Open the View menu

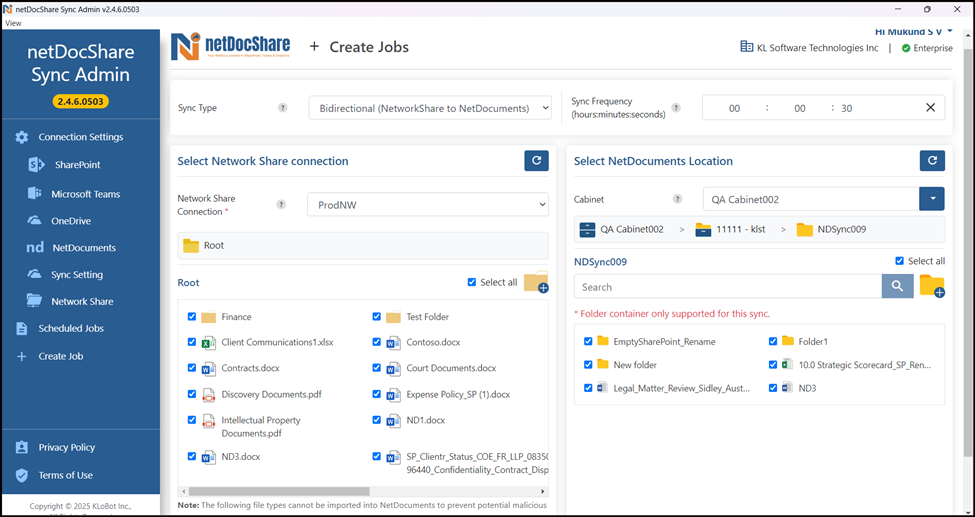[13, 23]
